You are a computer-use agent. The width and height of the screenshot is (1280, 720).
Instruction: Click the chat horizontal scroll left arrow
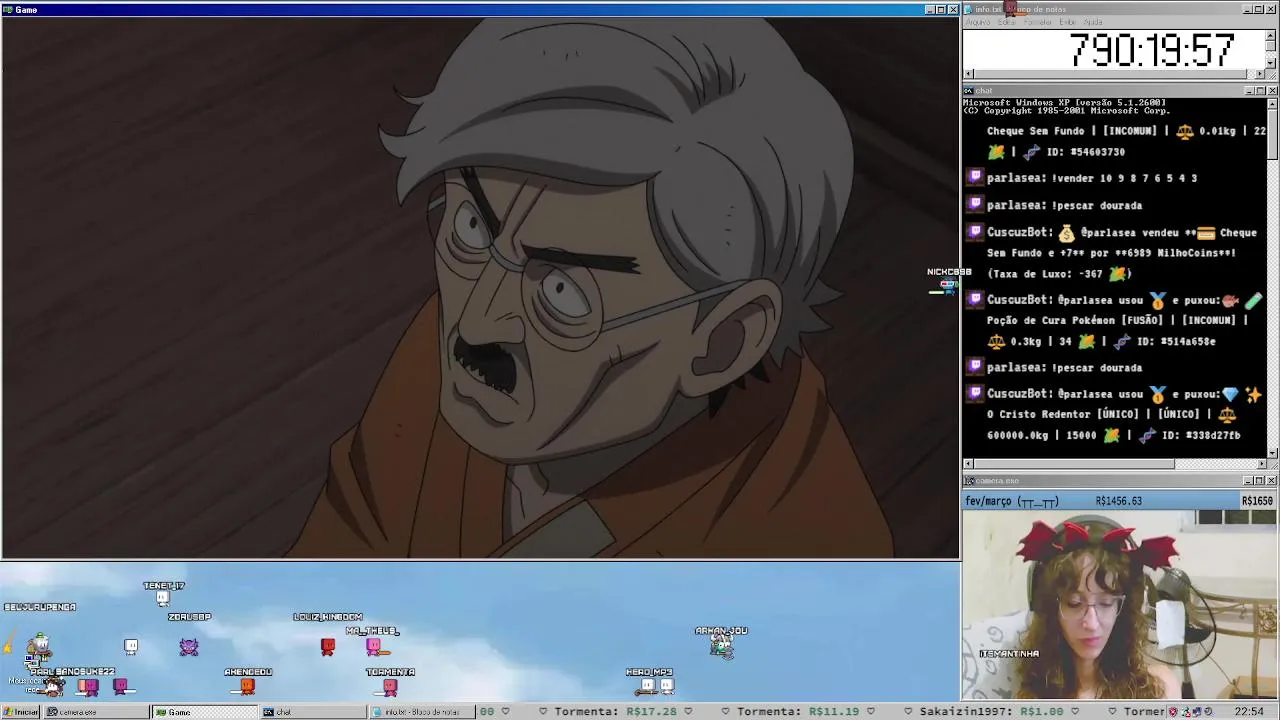[x=968, y=464]
